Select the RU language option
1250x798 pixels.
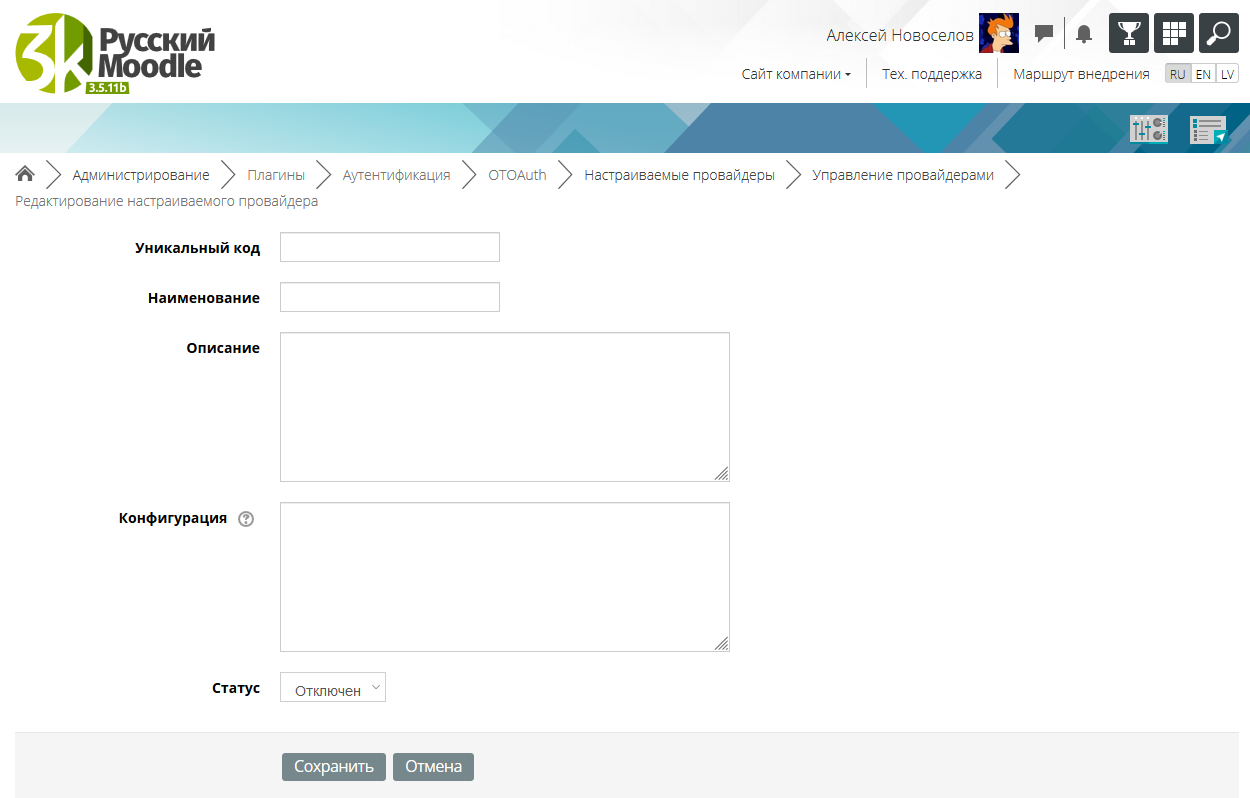point(1178,74)
